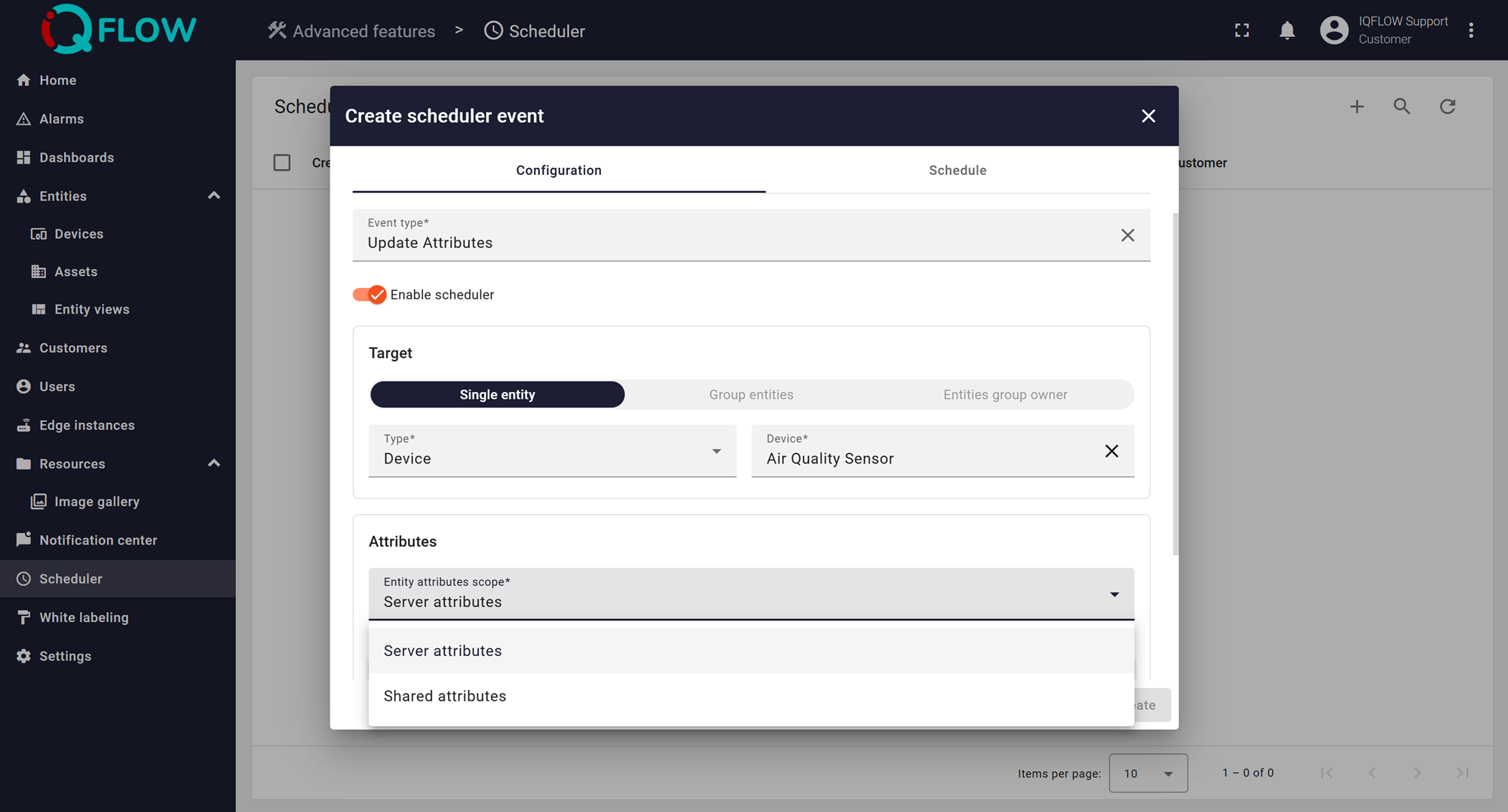The width and height of the screenshot is (1508, 812).
Task: Open Notification center in sidebar
Action: tap(98, 540)
